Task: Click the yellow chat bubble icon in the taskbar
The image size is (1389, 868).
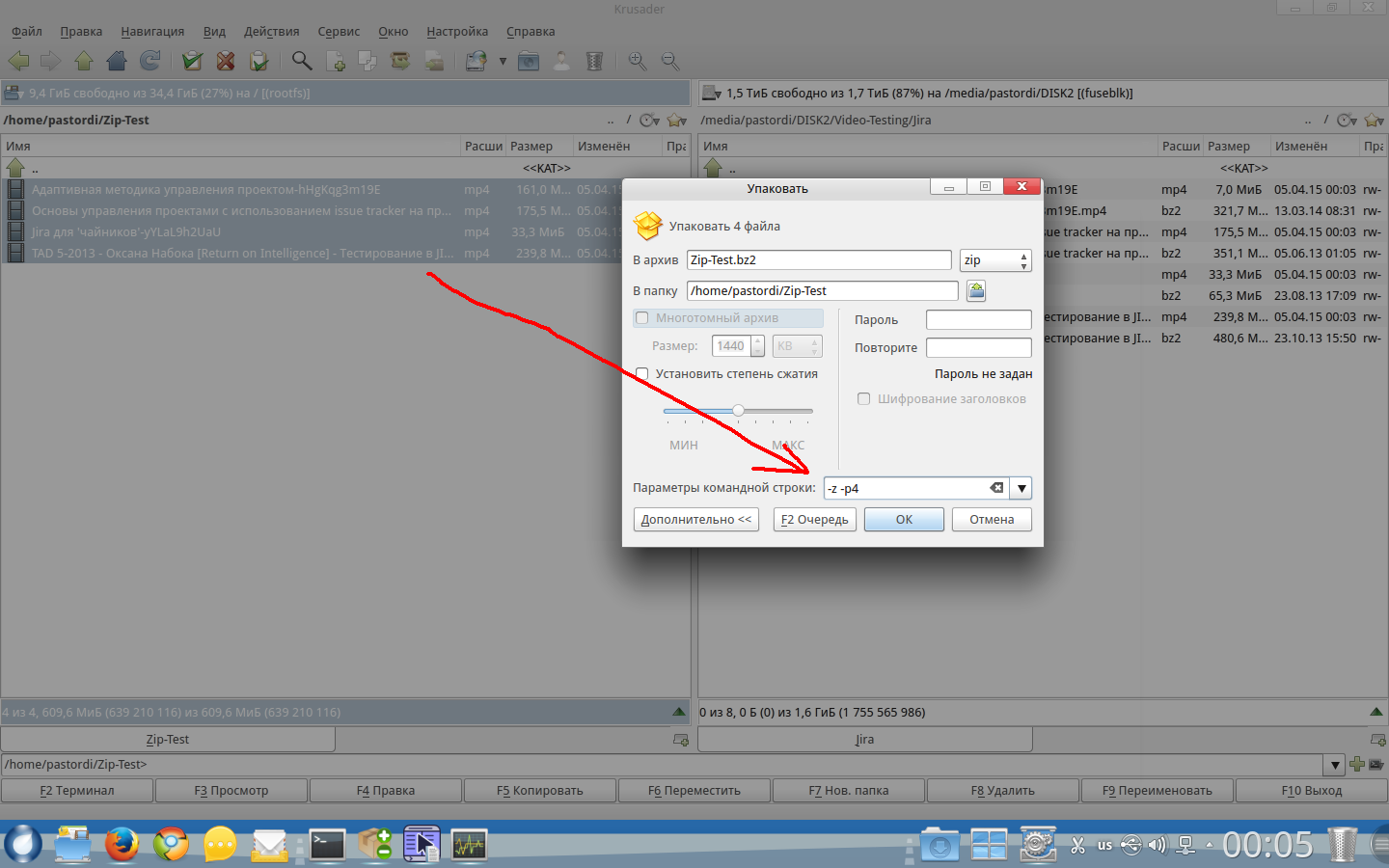Action: pos(220,844)
